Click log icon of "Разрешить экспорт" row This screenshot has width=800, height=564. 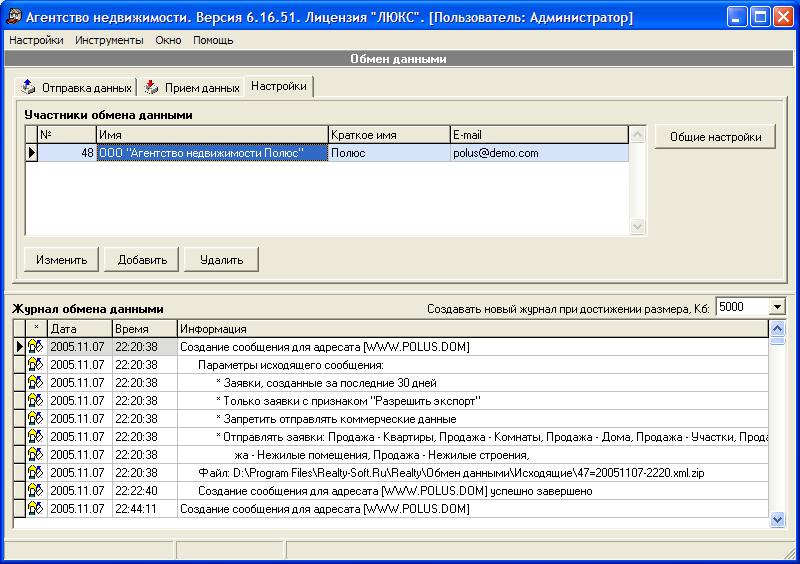[x=35, y=401]
